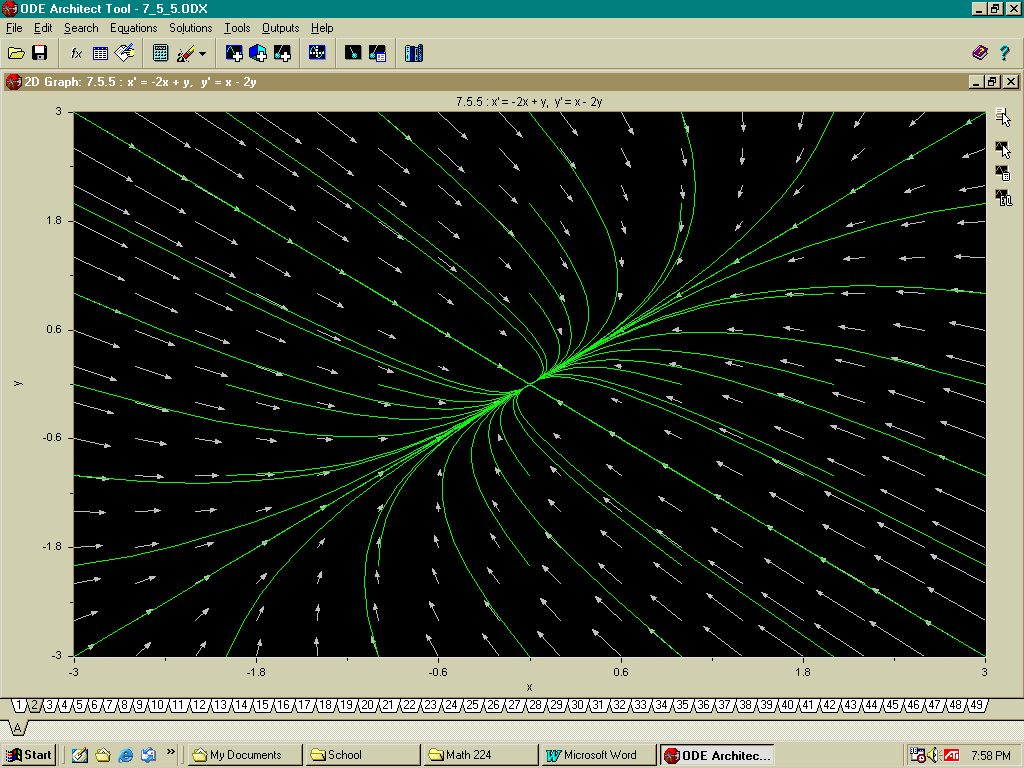Open the Outputs menu

tap(280, 28)
